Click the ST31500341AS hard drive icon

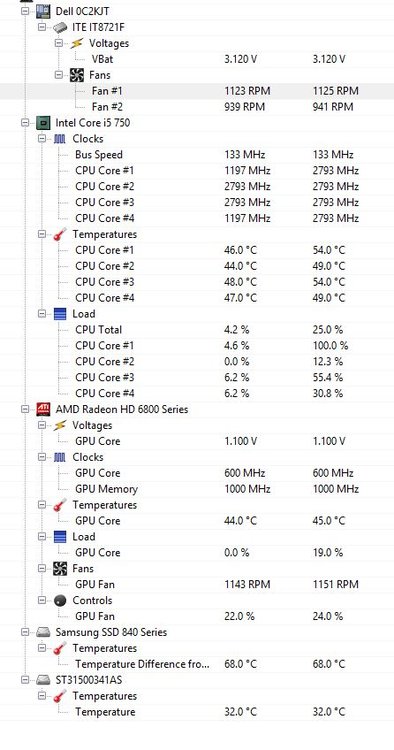44,680
